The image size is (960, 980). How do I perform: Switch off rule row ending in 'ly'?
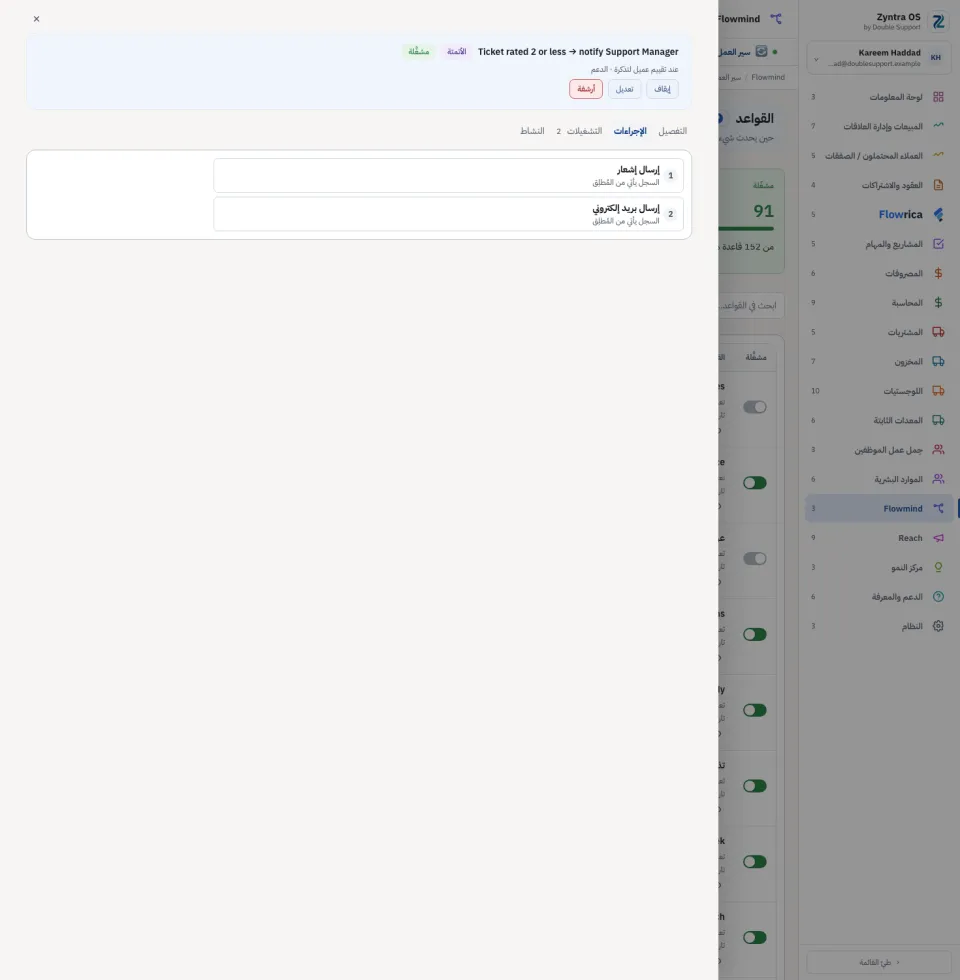[x=754, y=710]
